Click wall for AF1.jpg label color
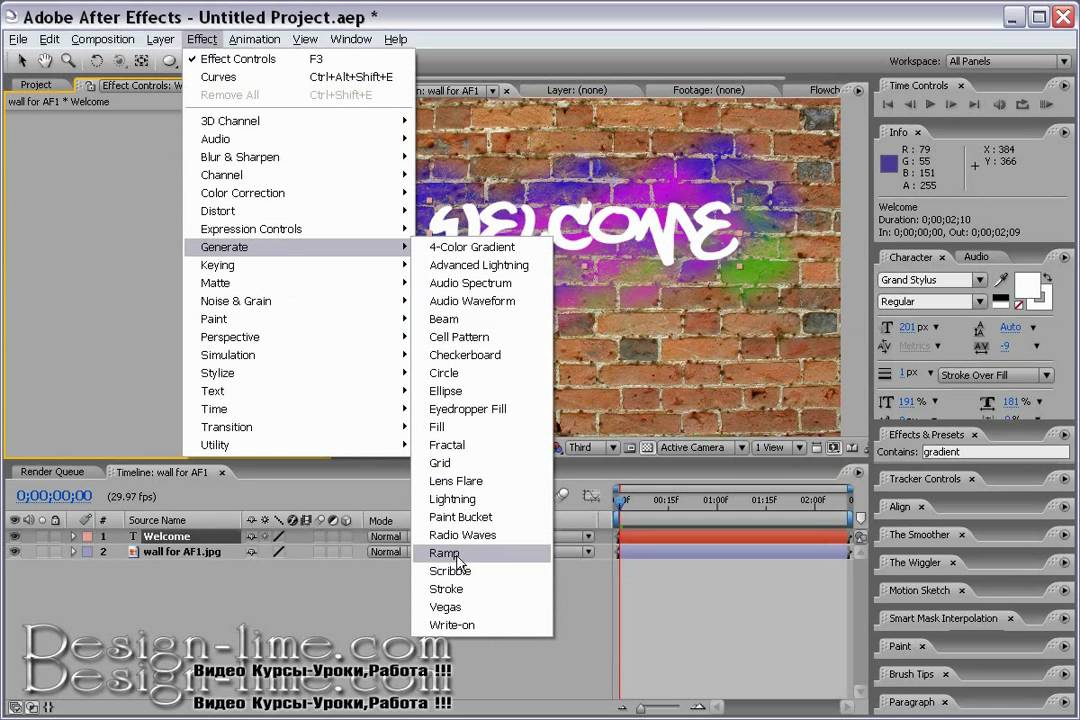 tap(87, 552)
